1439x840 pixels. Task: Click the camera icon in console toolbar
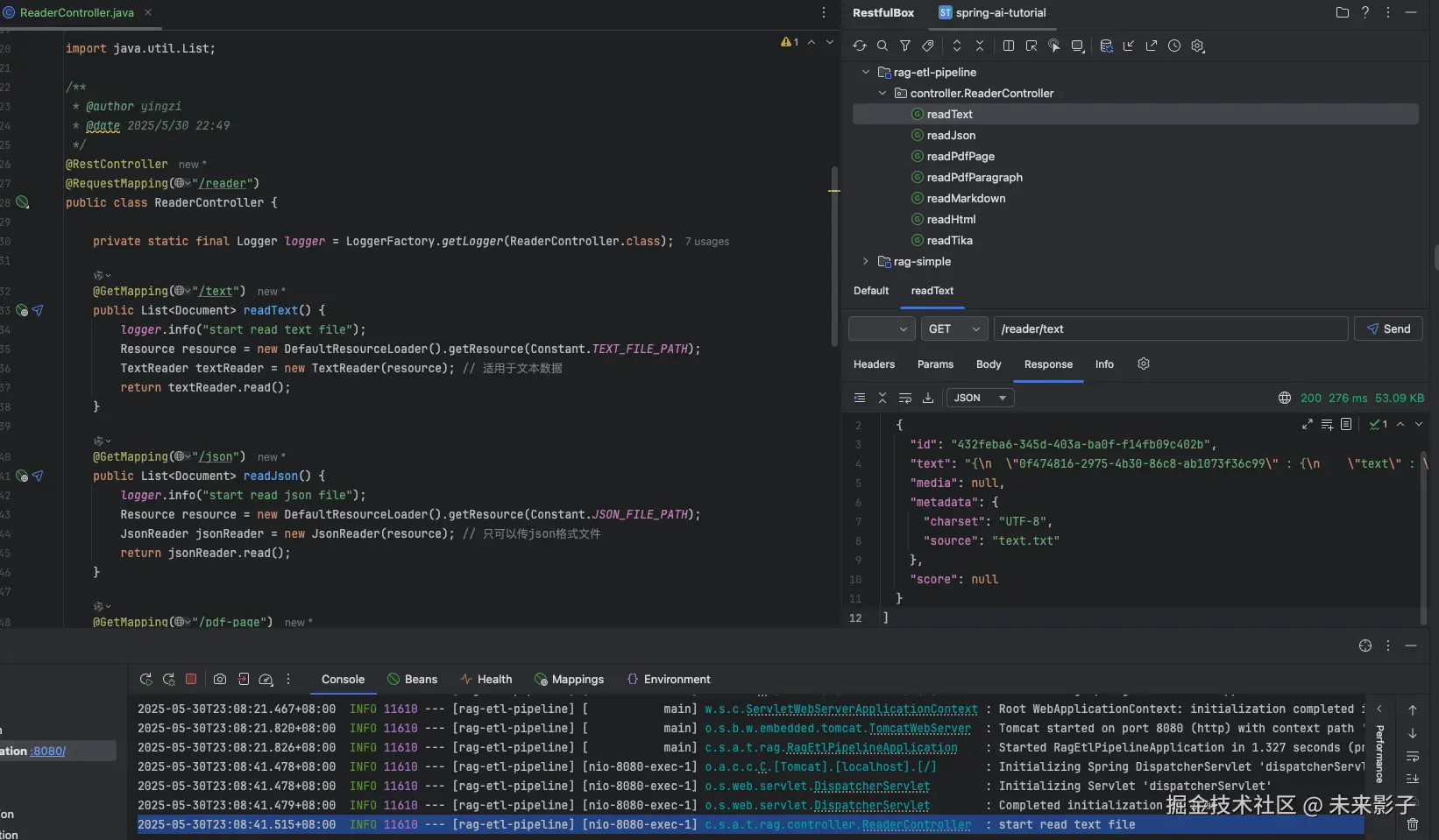[x=220, y=679]
